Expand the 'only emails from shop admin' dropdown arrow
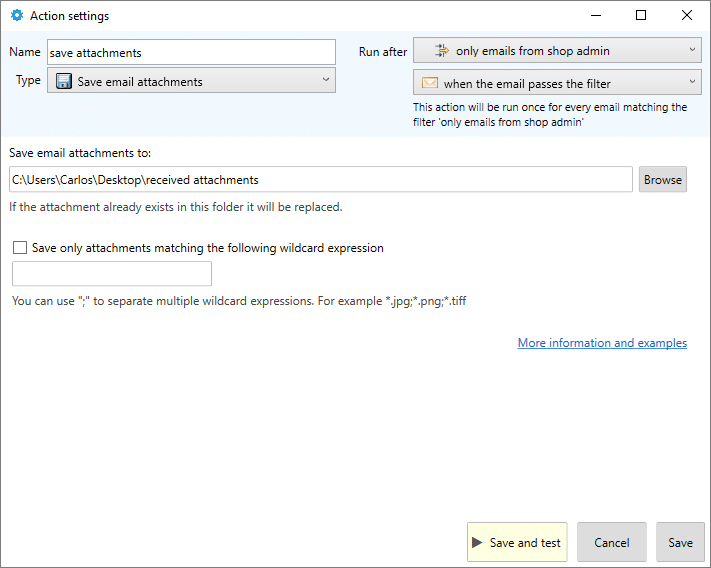The height and width of the screenshot is (568, 711). tap(692, 49)
